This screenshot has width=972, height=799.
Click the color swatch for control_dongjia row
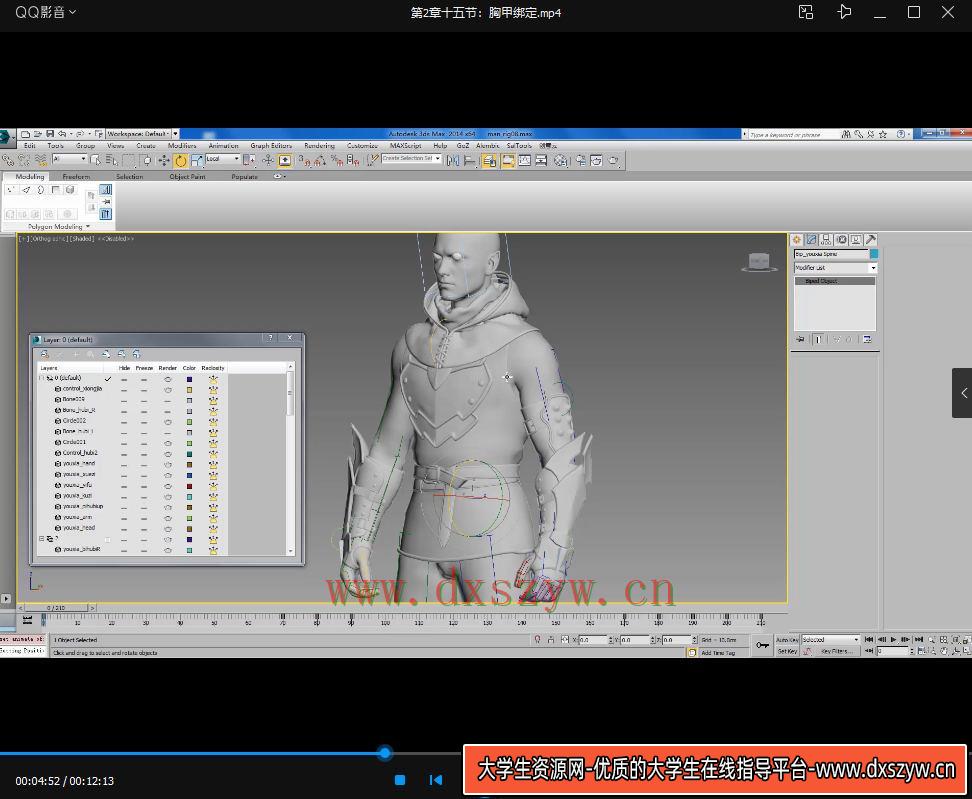click(x=189, y=390)
